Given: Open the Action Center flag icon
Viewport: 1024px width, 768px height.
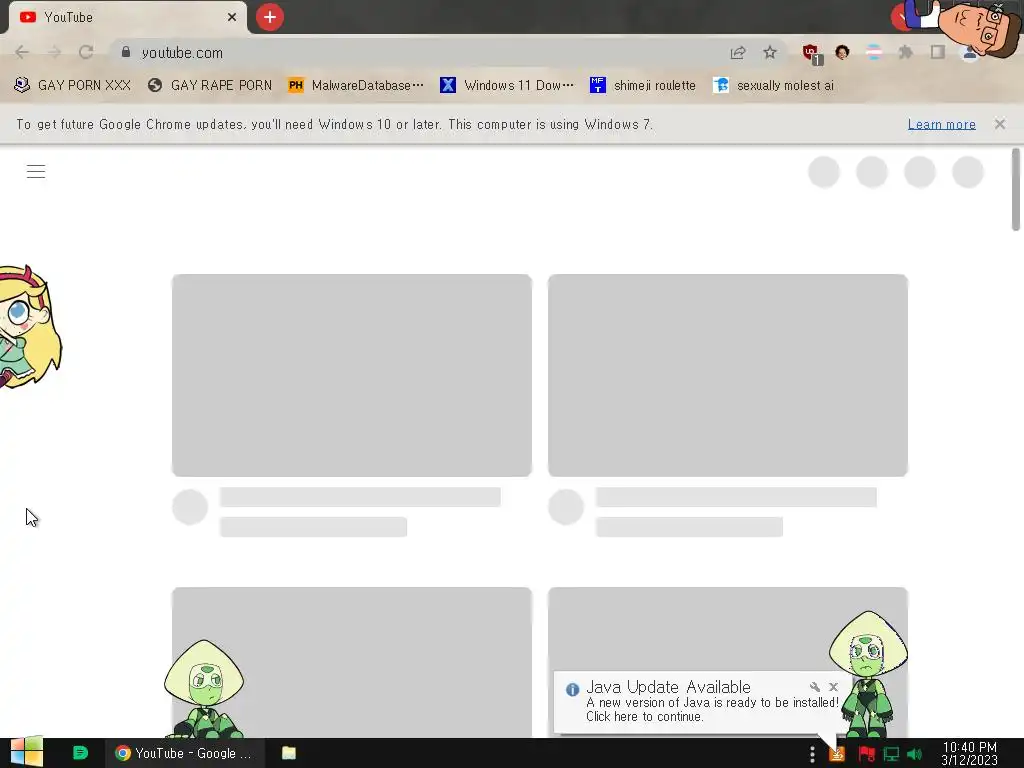Looking at the screenshot, I should (867, 754).
